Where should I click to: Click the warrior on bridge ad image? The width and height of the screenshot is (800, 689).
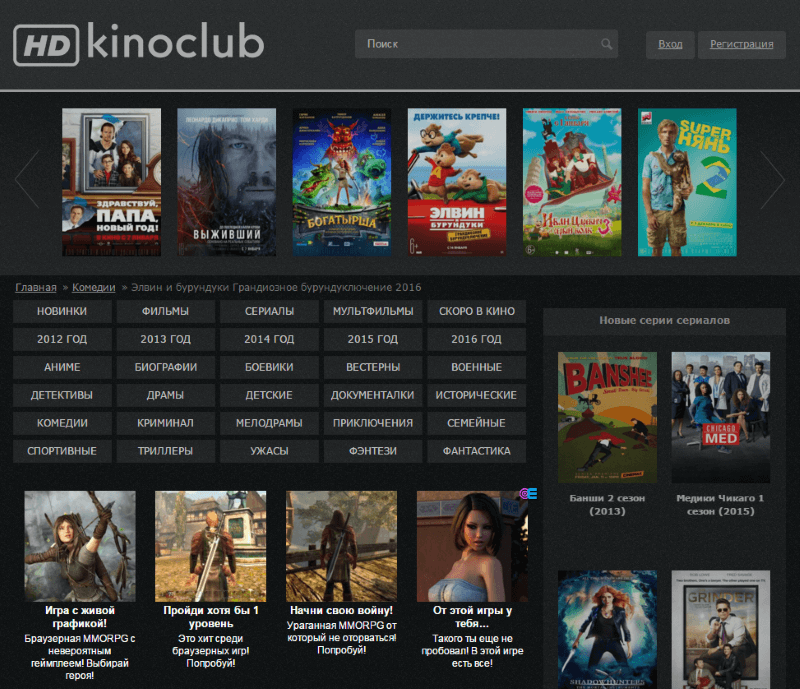[341, 547]
